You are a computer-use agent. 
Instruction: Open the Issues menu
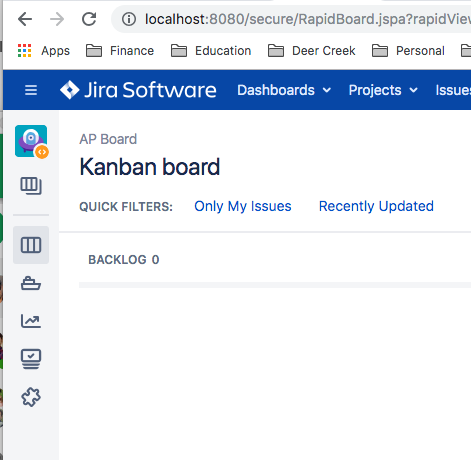click(x=453, y=90)
